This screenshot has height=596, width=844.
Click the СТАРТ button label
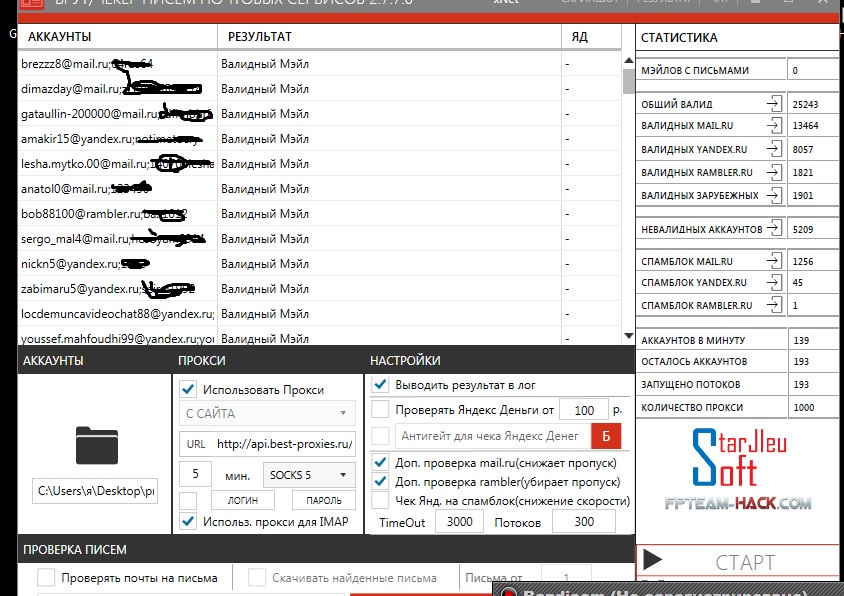(744, 563)
